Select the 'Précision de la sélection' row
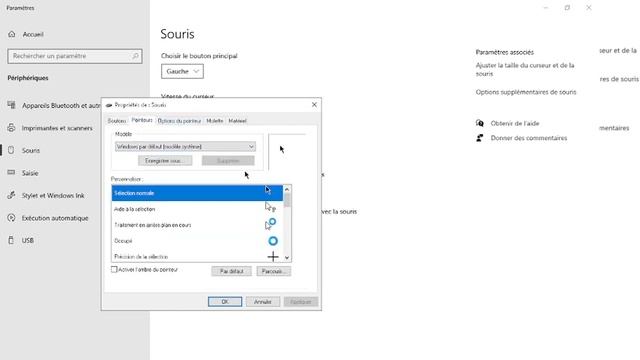The height and width of the screenshot is (360, 640). tap(197, 256)
